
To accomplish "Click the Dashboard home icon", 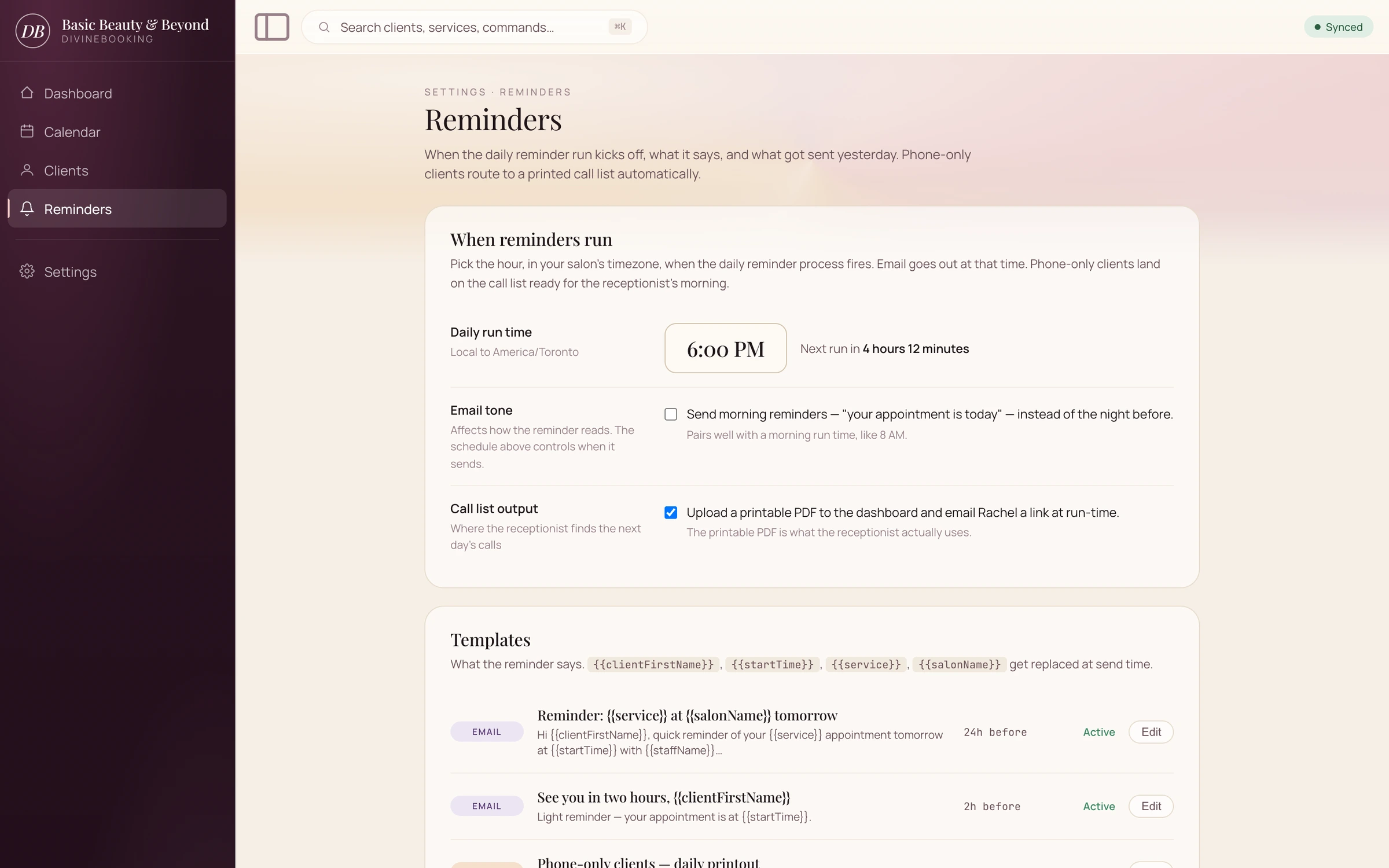I will pos(27,93).
